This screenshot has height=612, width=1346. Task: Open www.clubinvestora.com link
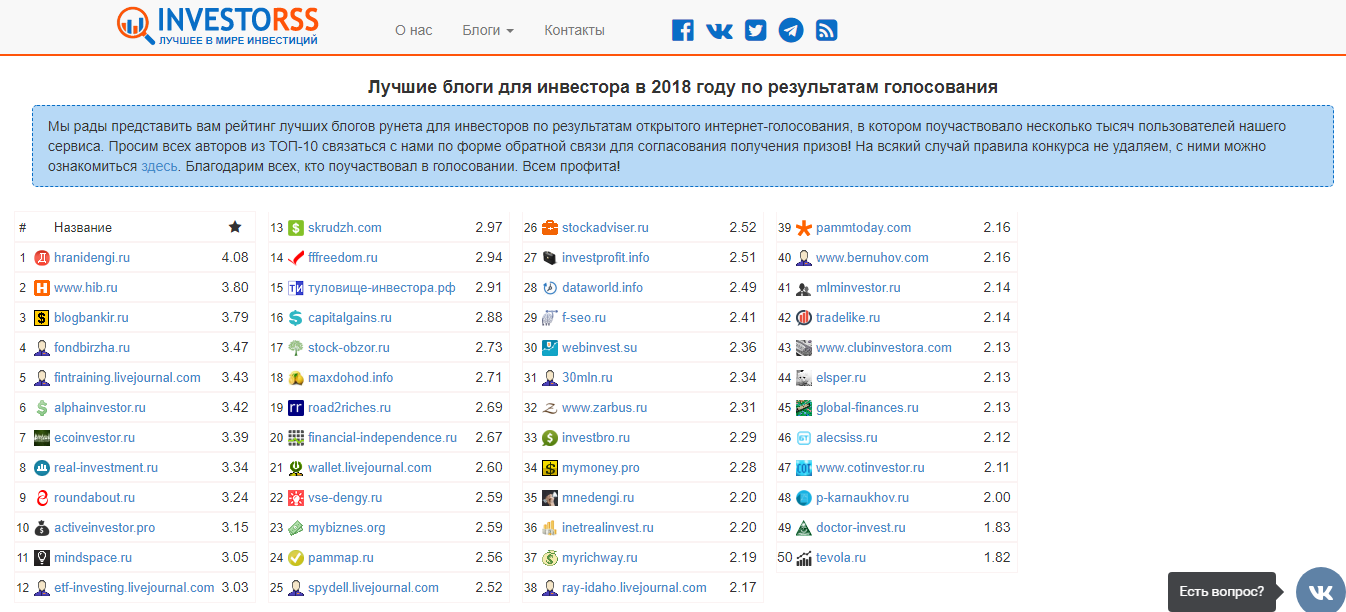tap(884, 348)
